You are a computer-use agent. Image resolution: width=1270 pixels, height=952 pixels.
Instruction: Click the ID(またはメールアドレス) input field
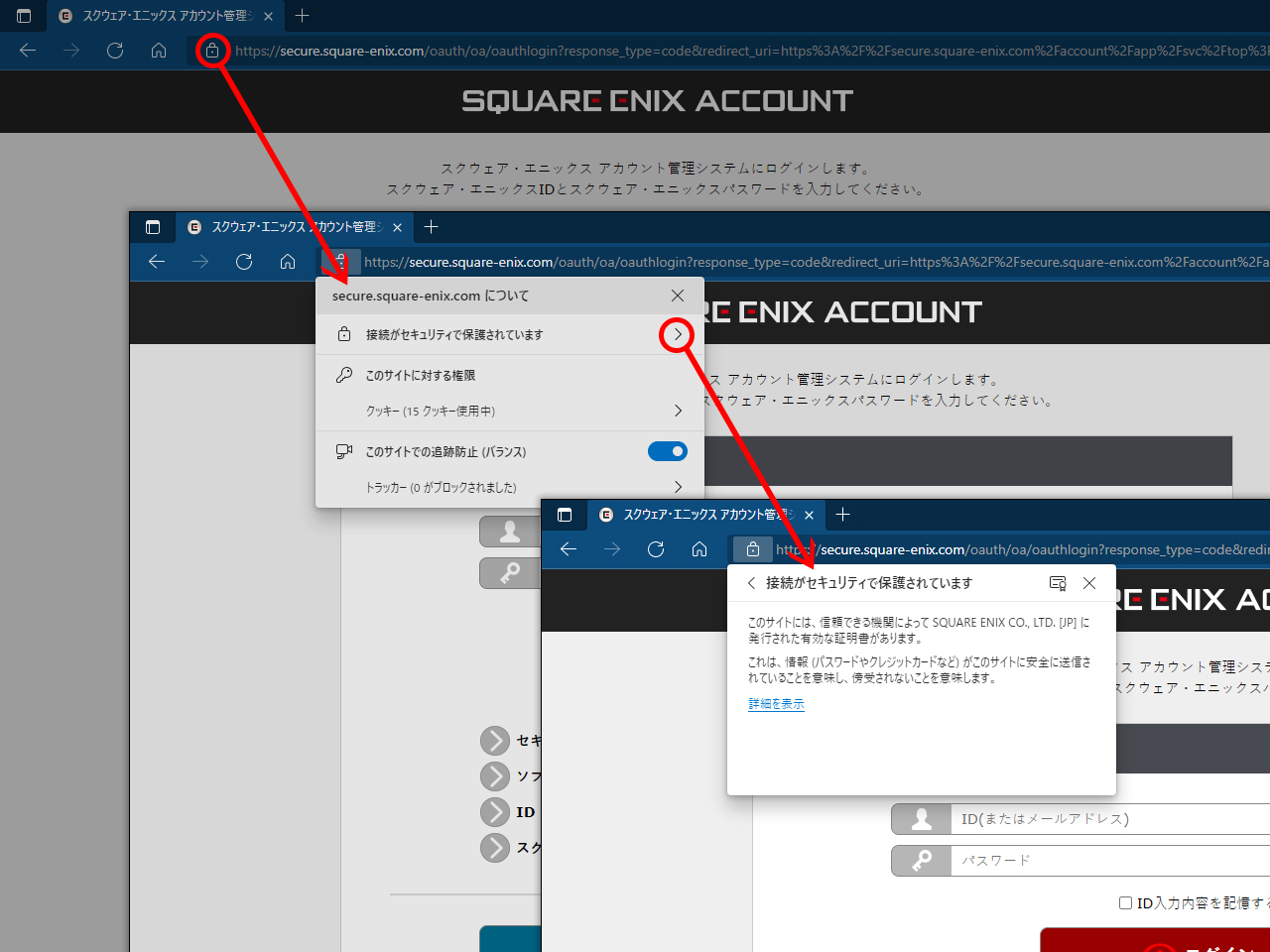[1110, 819]
